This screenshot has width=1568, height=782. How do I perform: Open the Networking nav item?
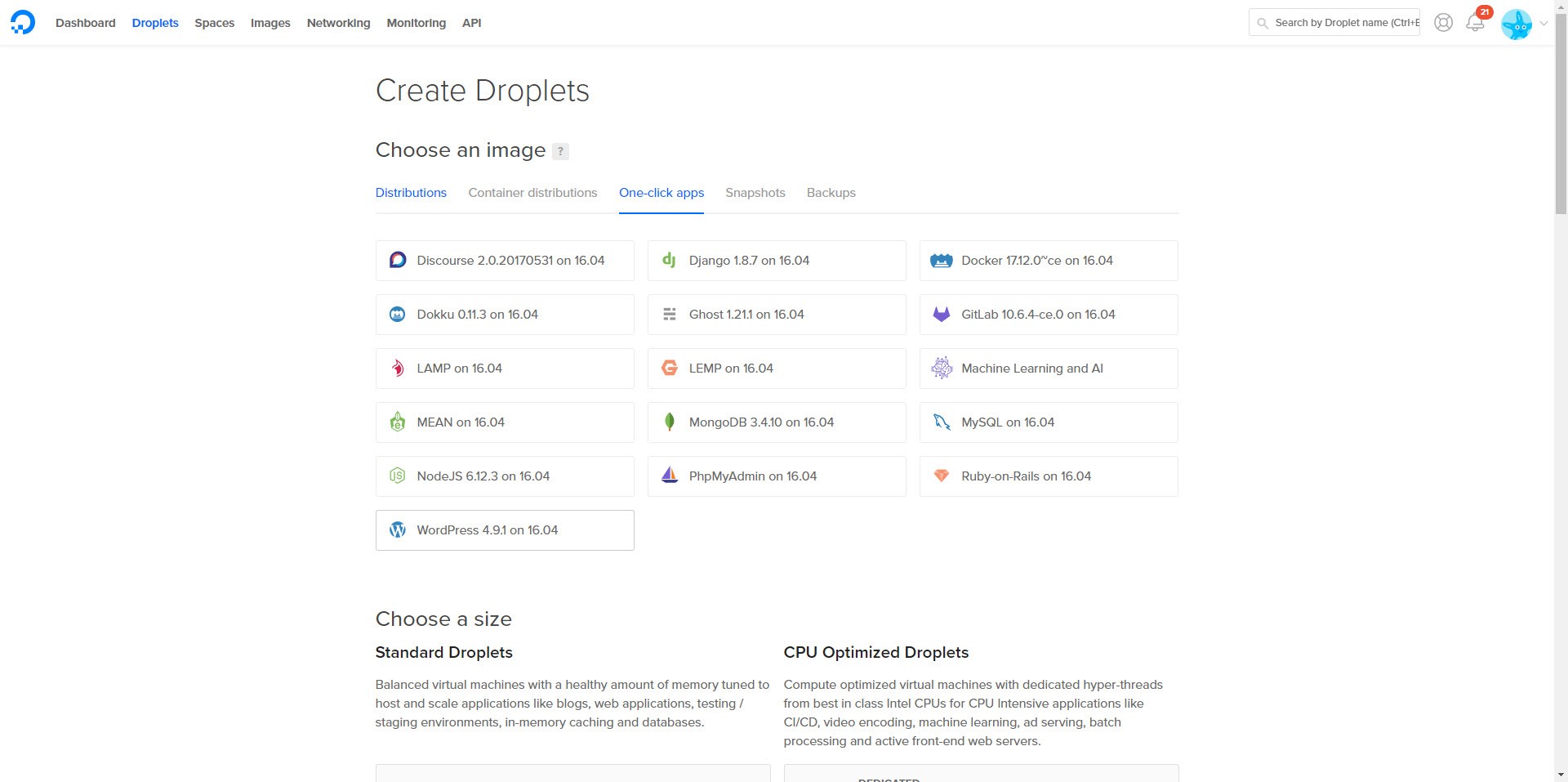[339, 23]
